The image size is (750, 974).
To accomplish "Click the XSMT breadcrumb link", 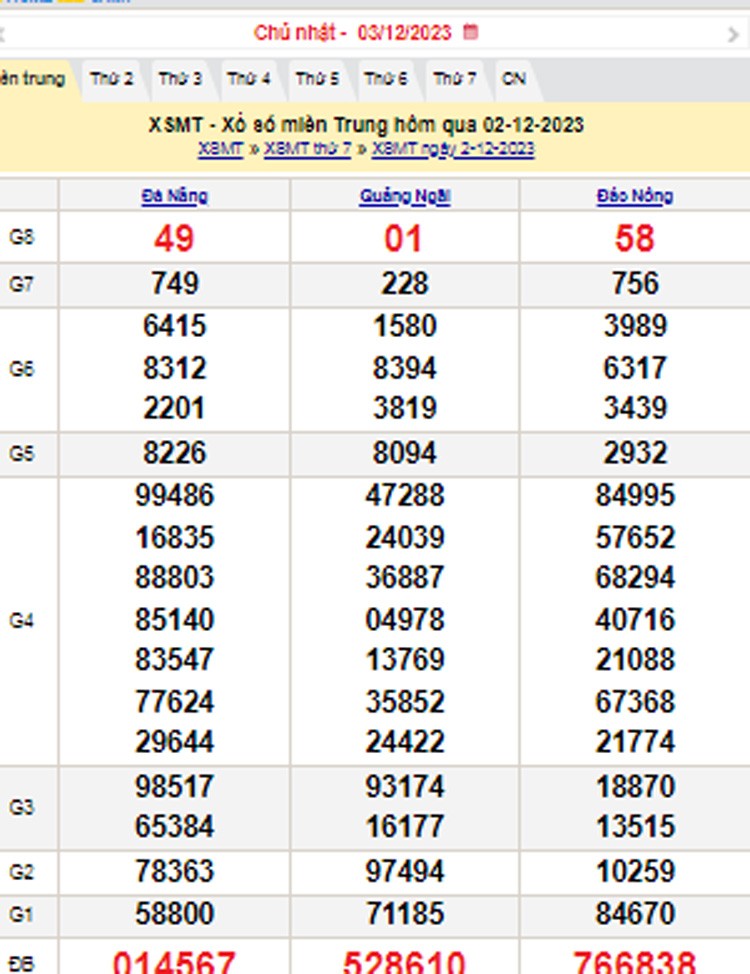I will 220,149.
